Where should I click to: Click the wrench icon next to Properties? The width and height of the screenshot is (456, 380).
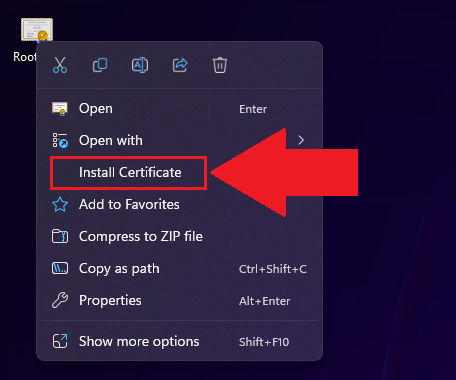pyautogui.click(x=60, y=300)
